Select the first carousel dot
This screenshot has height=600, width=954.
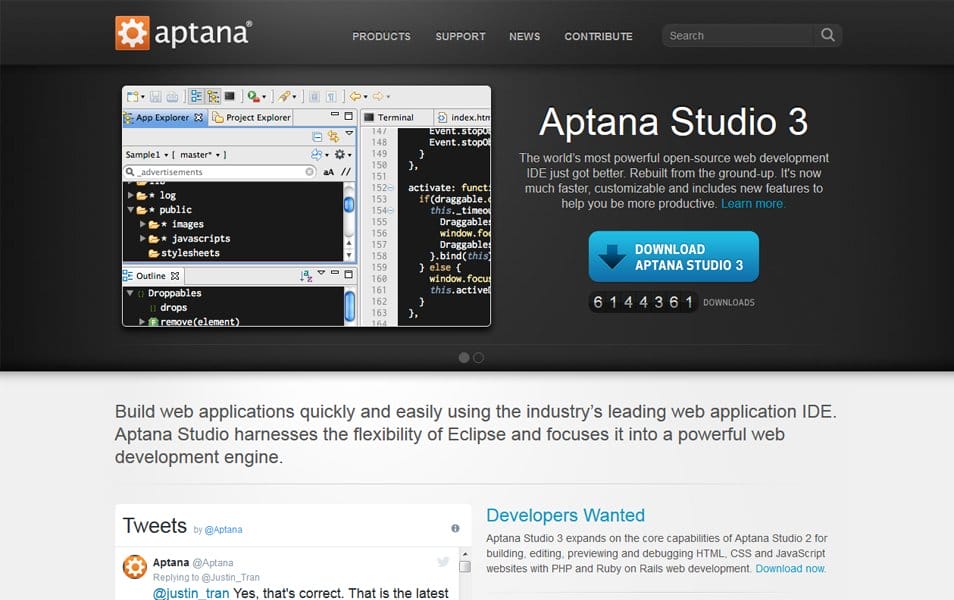coord(464,358)
